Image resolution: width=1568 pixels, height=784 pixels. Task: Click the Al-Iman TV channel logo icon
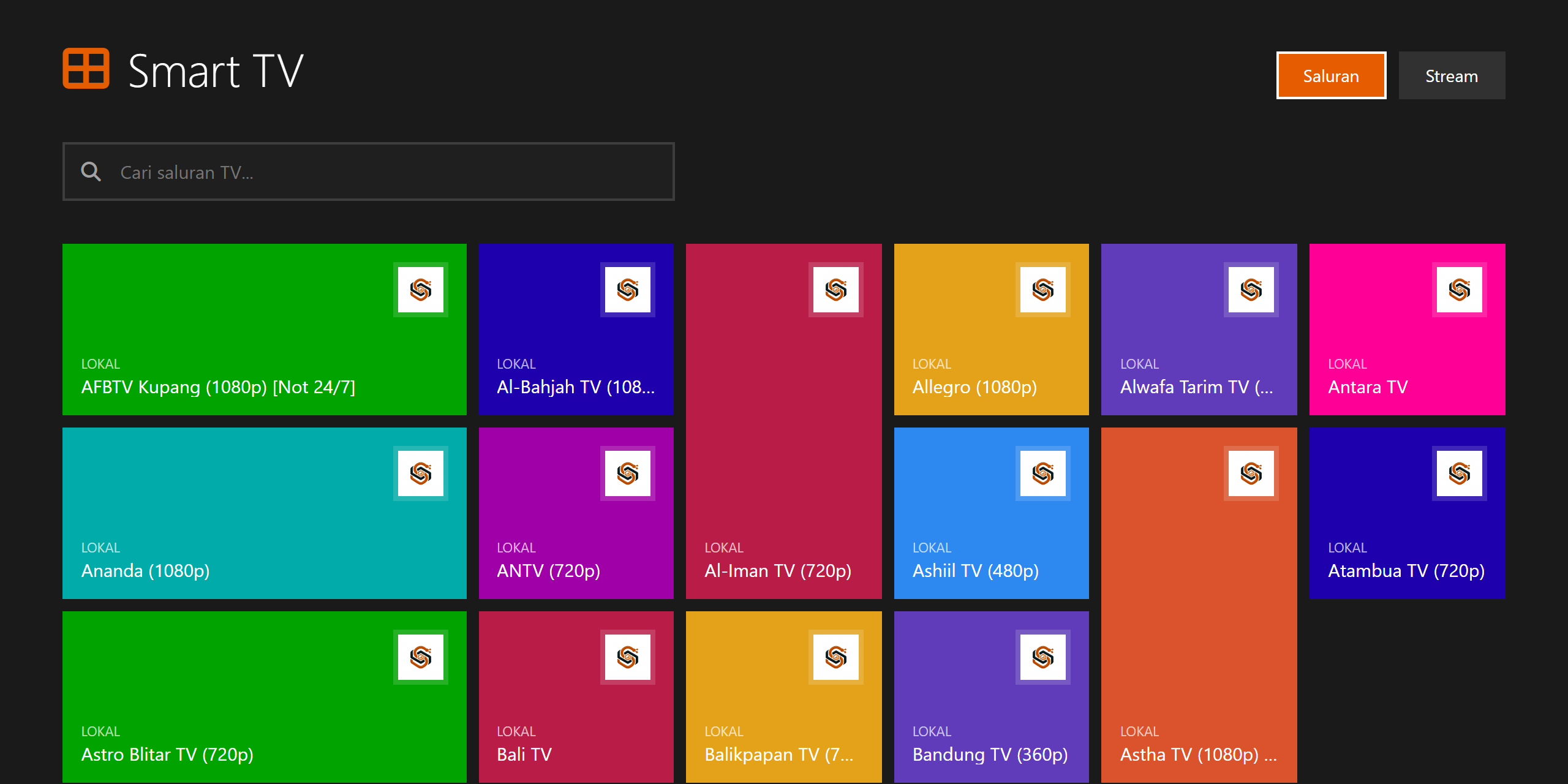[x=836, y=290]
